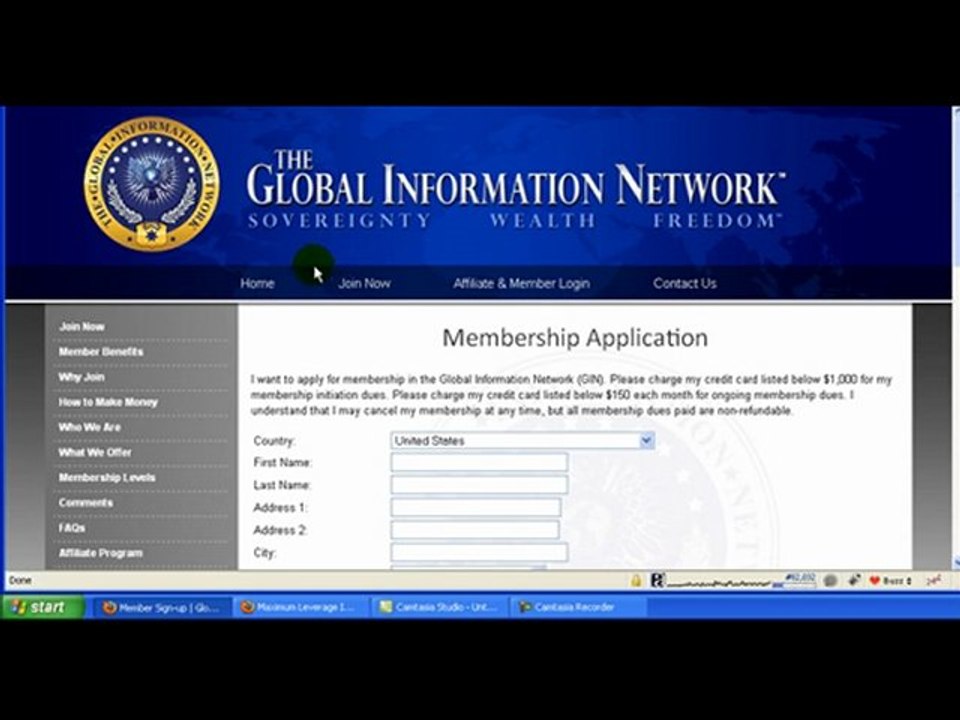The height and width of the screenshot is (720, 960).
Task: Click the Membership Application heading
Action: tap(575, 338)
